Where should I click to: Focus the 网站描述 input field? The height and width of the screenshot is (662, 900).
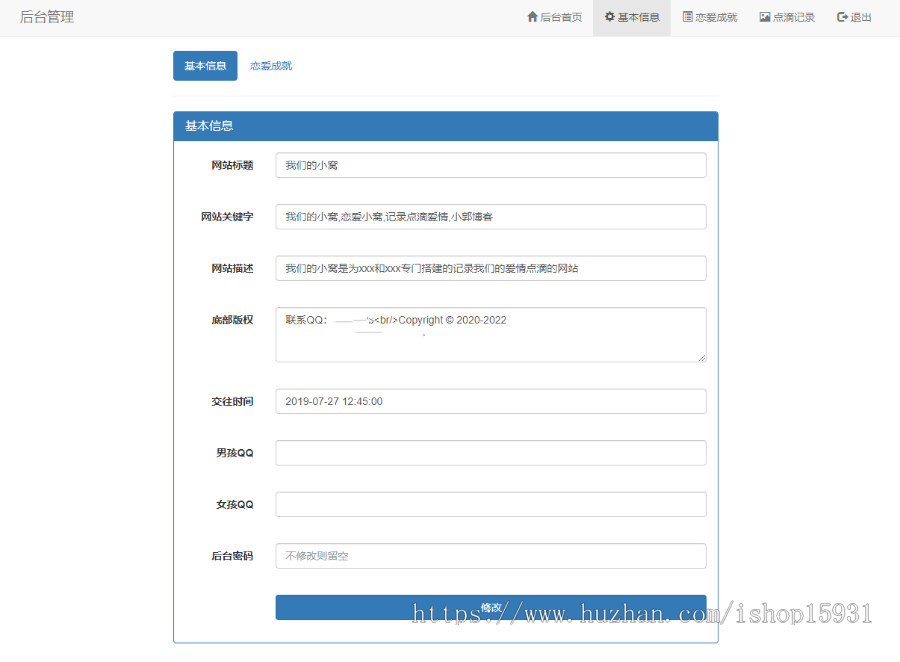[491, 268]
